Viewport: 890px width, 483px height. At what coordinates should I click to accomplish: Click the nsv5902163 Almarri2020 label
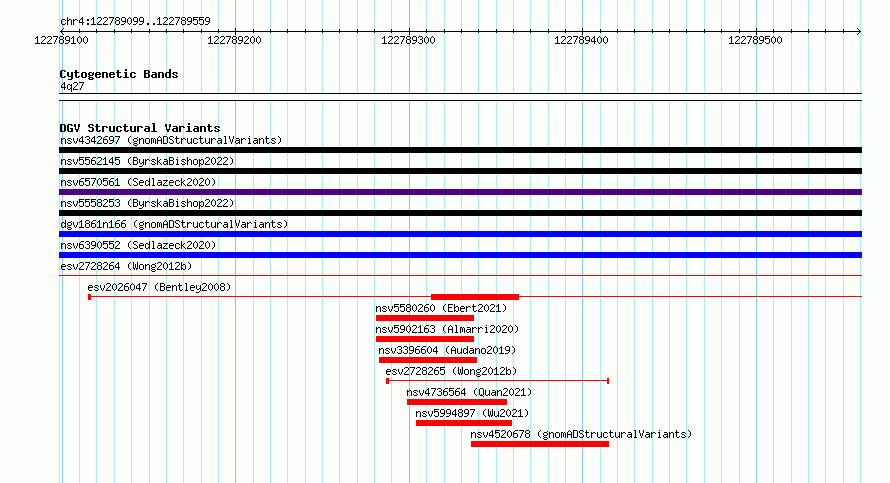pyautogui.click(x=447, y=329)
